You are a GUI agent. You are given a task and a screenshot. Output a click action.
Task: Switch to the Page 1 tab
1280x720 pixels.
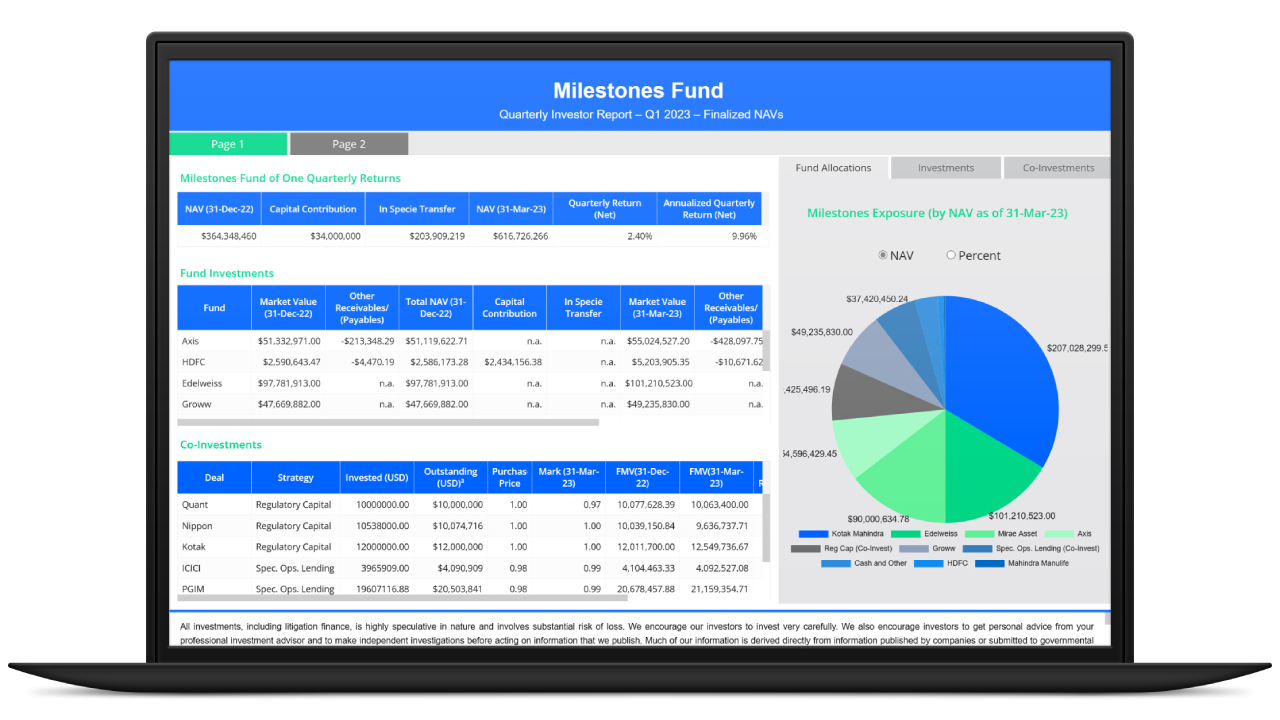tap(228, 144)
